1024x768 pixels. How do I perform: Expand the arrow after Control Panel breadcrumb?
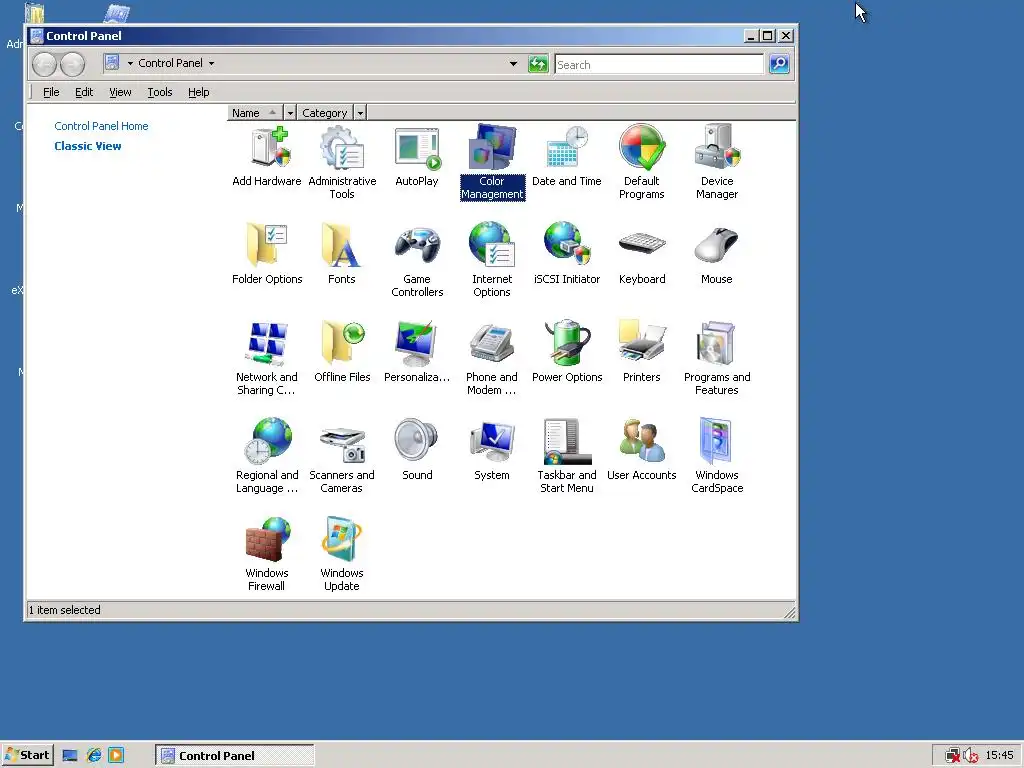[x=211, y=63]
